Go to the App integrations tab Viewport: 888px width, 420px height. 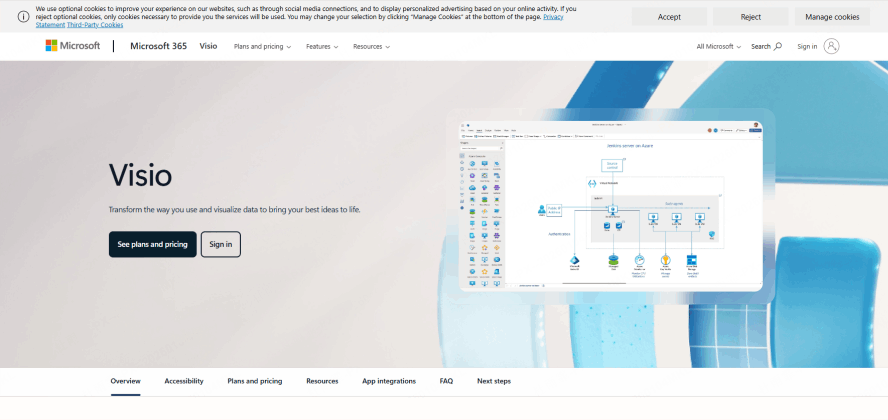[388, 381]
